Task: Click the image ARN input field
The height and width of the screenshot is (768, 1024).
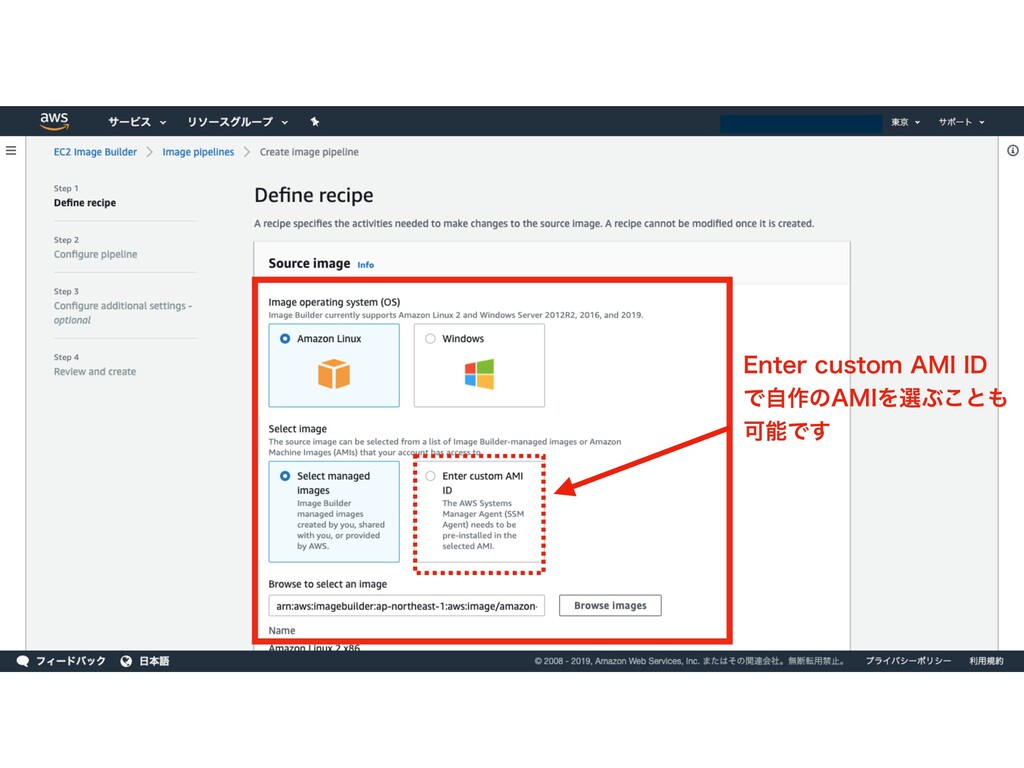Action: click(x=406, y=605)
